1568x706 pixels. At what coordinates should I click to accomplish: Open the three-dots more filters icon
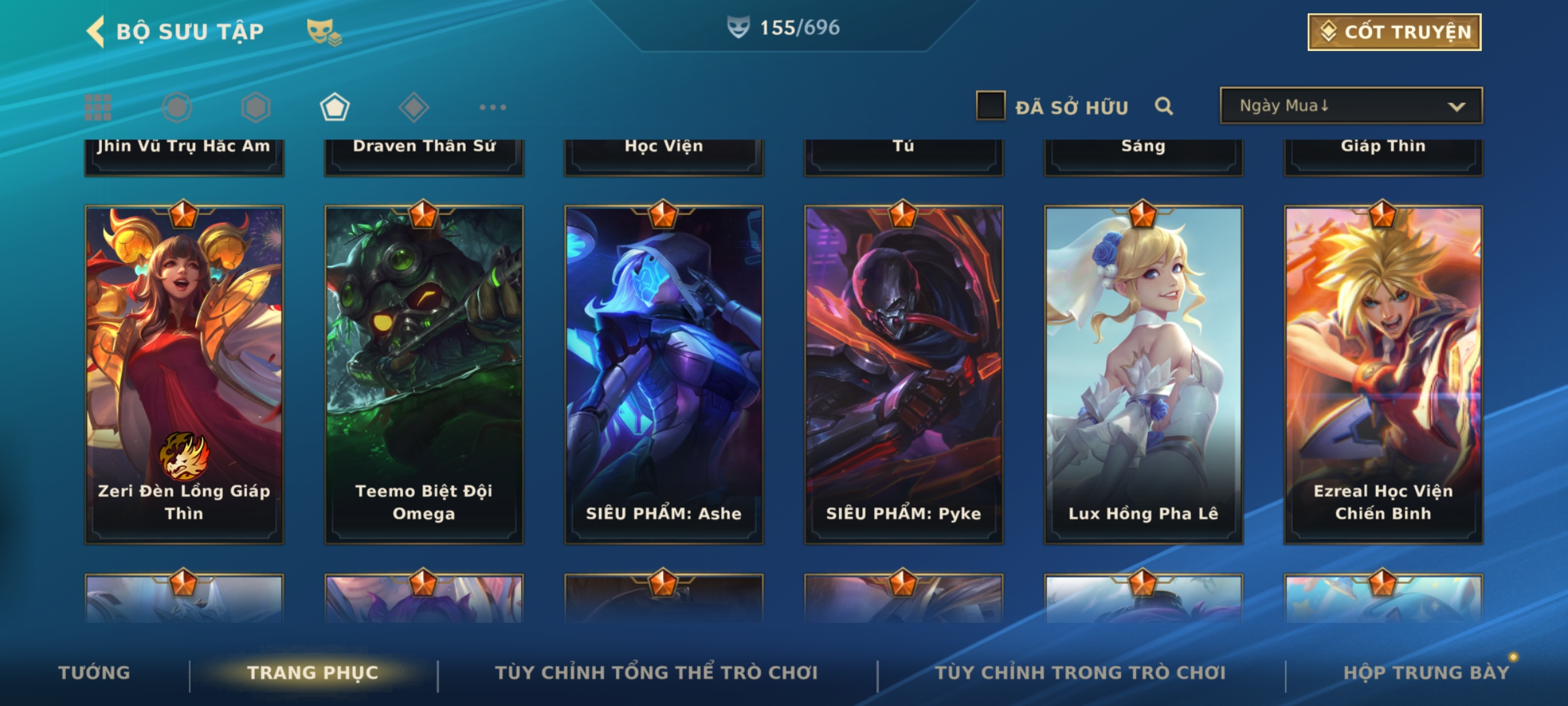493,107
